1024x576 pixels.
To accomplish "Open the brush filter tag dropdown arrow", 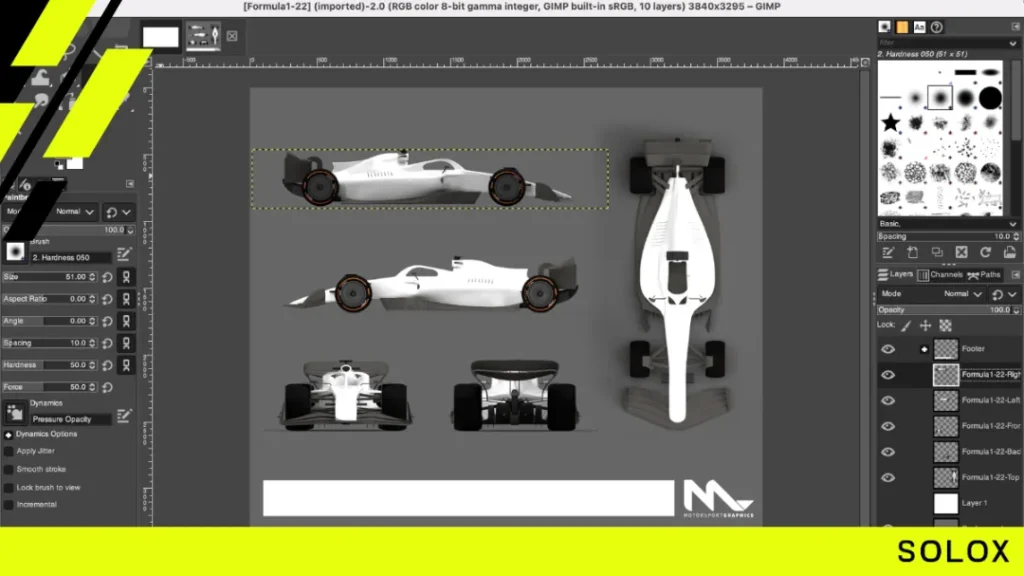I will (x=1013, y=43).
